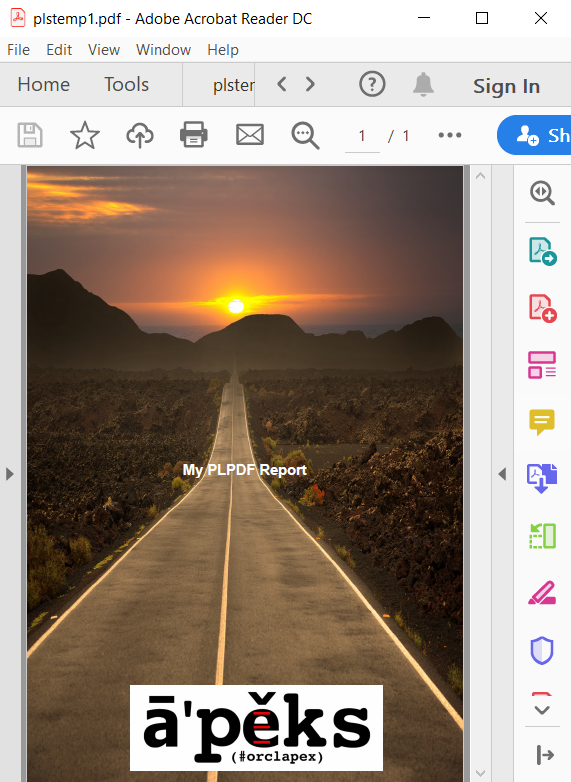Open the Find text magnifier icon
This screenshot has height=782, width=571.
pyautogui.click(x=305, y=135)
